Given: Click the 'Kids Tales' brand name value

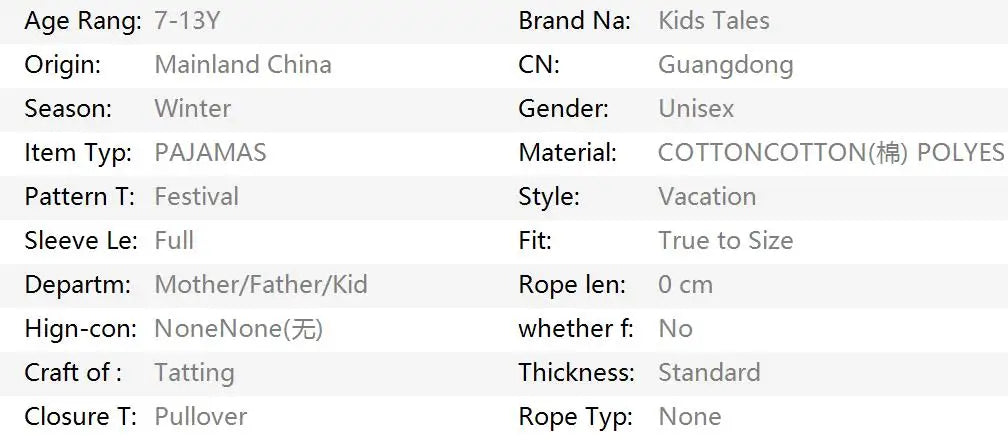Looking at the screenshot, I should [x=713, y=21].
